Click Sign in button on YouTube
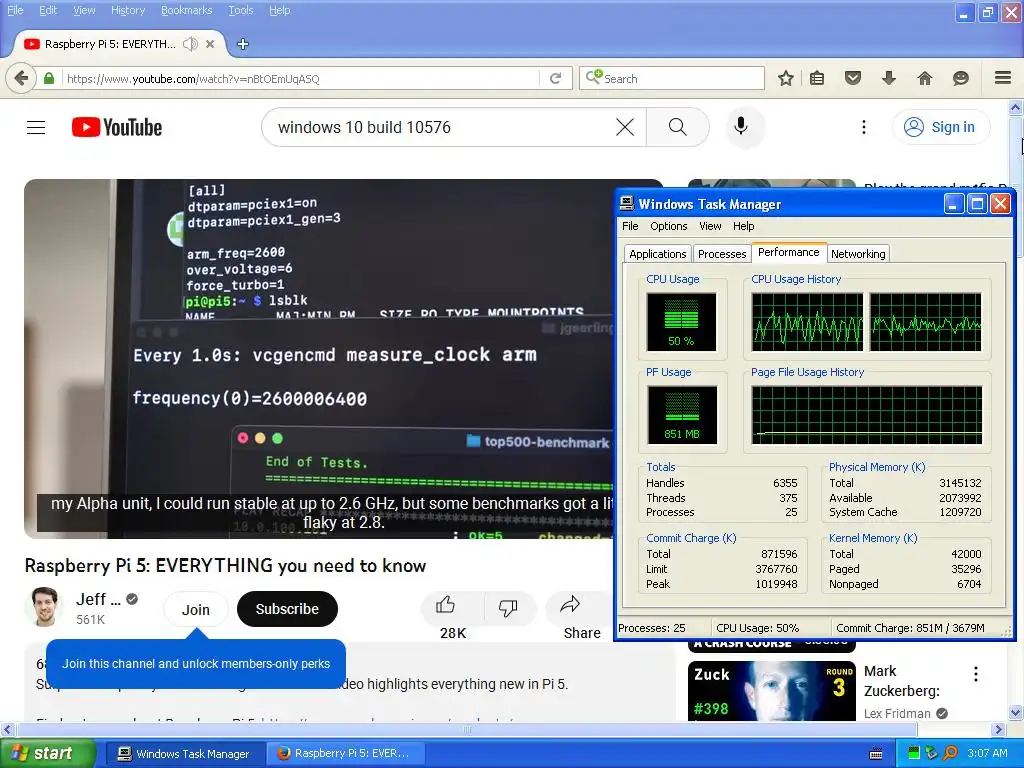1024x768 pixels. [x=941, y=127]
